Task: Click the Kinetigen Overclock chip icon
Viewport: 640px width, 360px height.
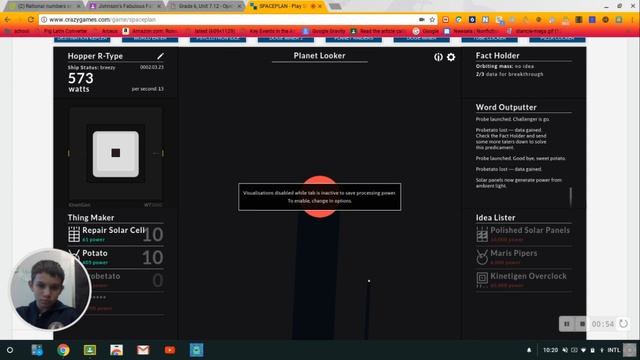Action: (482, 279)
